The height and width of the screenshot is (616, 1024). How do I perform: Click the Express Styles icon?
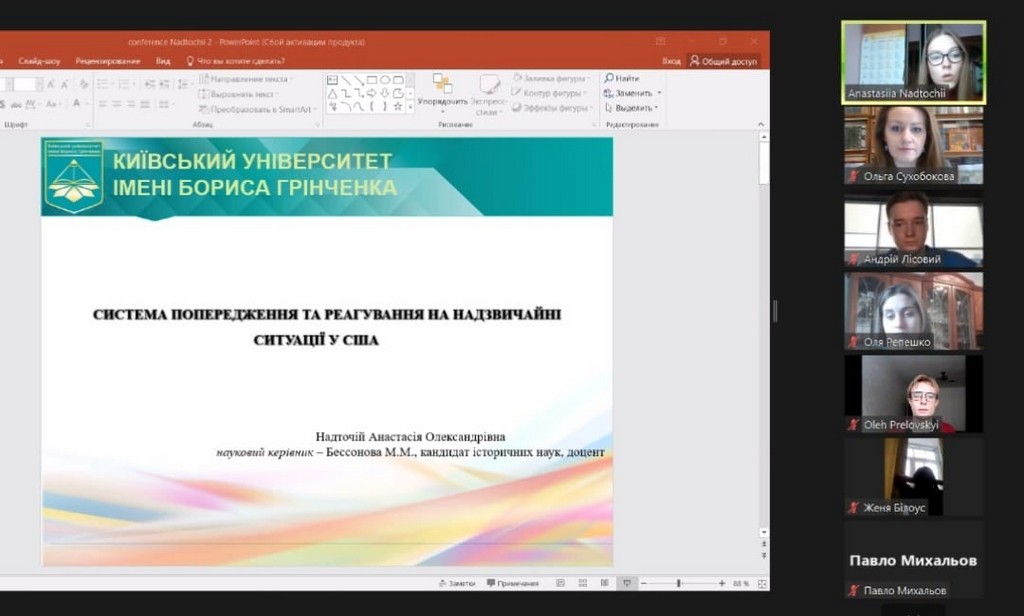489,90
